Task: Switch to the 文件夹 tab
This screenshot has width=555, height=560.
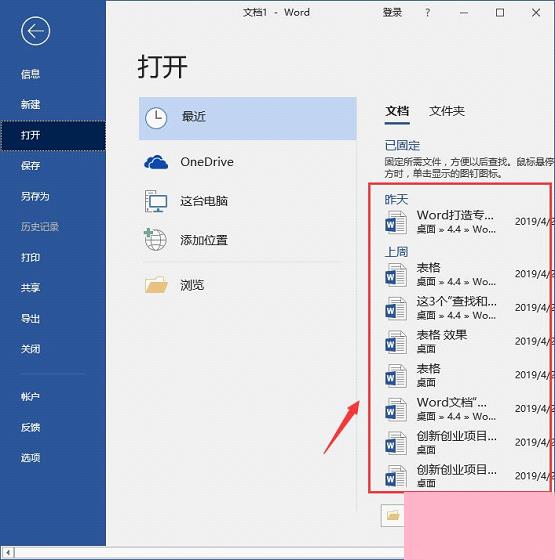Action: point(447,111)
